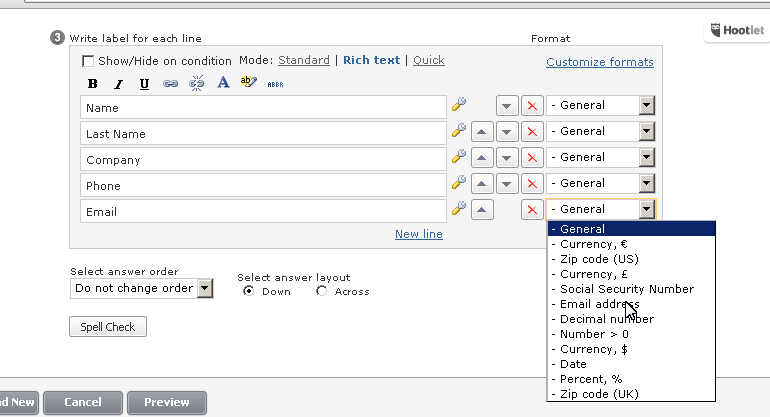Choose Currency, € format option

click(632, 244)
